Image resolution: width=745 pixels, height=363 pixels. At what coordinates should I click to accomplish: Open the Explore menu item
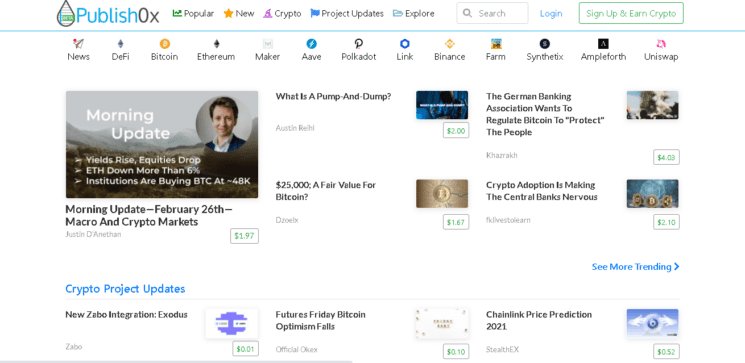[x=413, y=13]
